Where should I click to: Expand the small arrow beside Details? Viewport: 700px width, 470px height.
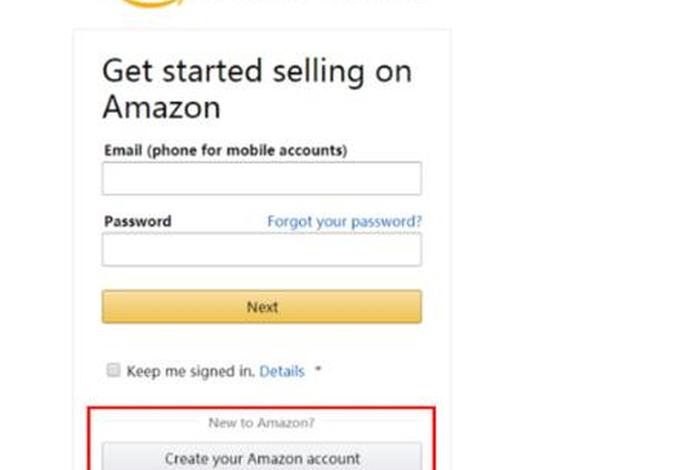(318, 371)
